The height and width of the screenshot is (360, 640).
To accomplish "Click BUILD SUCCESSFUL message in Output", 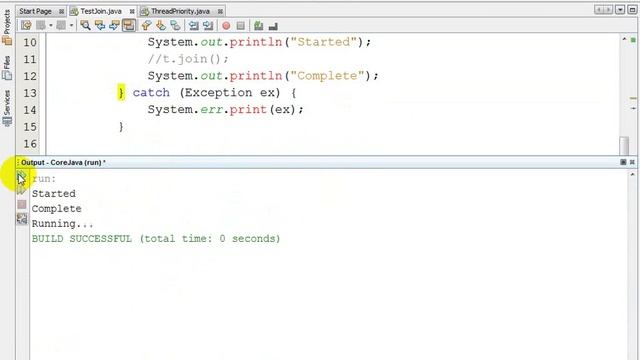I will 156,239.
